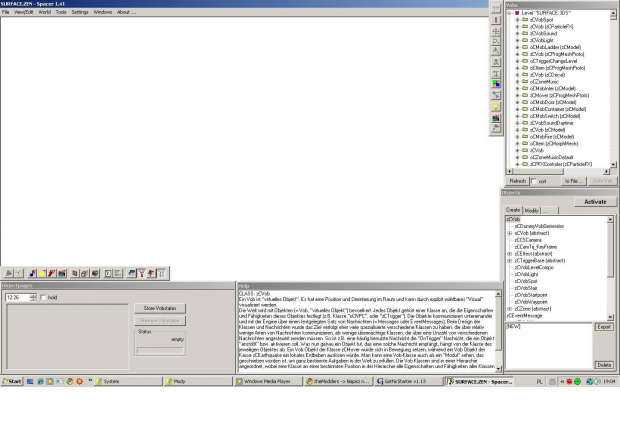
Task: Expand the zCVobSpot folder in Vobs tree
Action: (517, 20)
